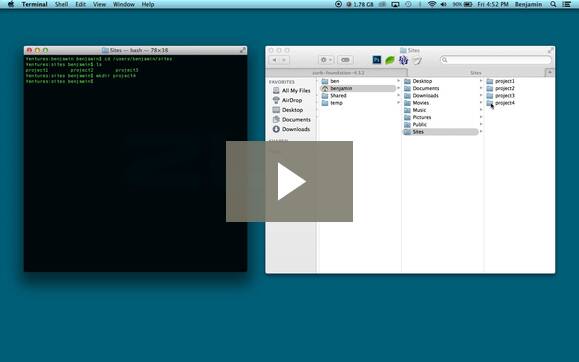Open the volume control in menu bar
Viewport: 579px width, 362px height.
pyautogui.click(x=443, y=4)
